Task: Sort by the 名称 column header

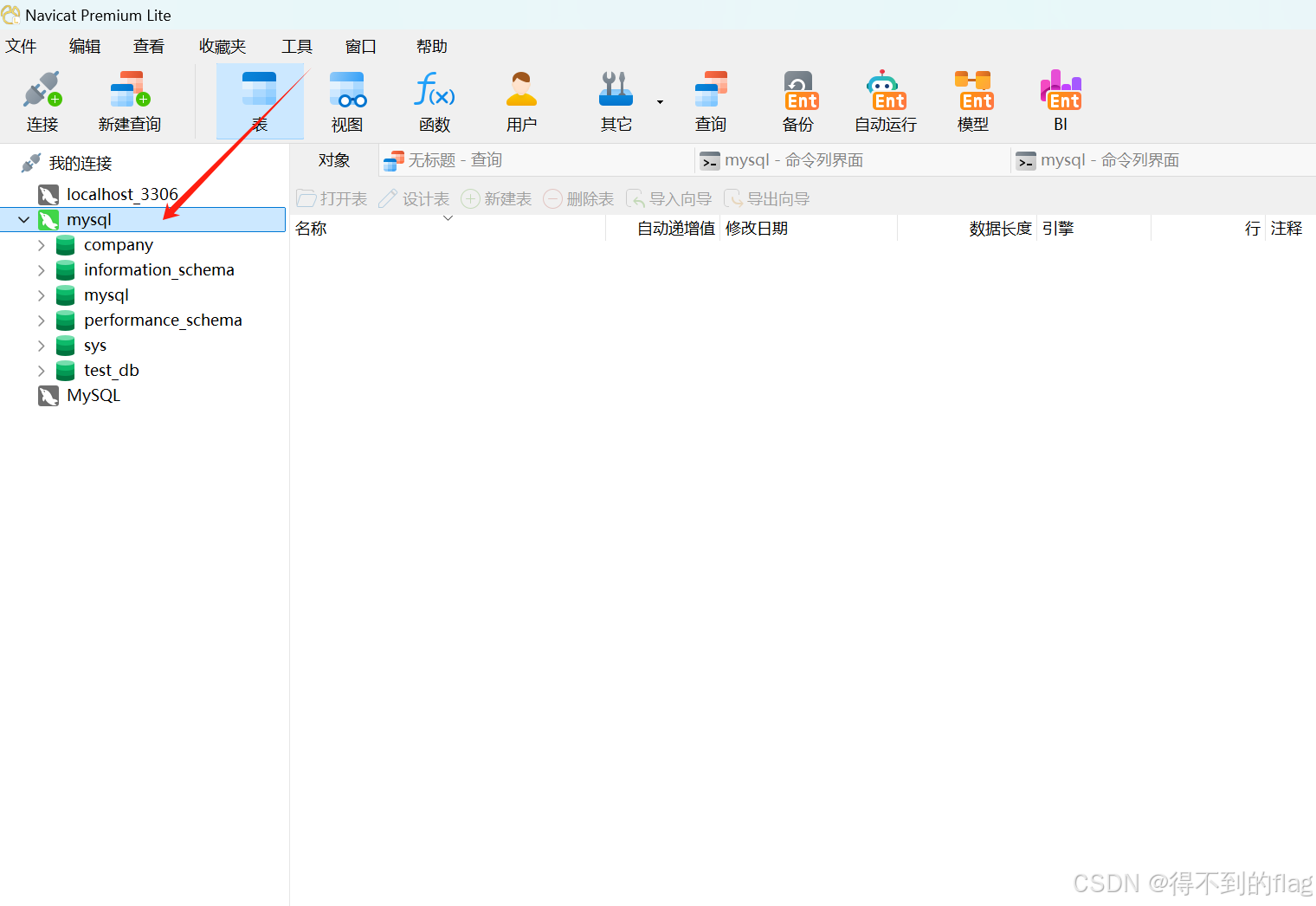Action: (448, 229)
